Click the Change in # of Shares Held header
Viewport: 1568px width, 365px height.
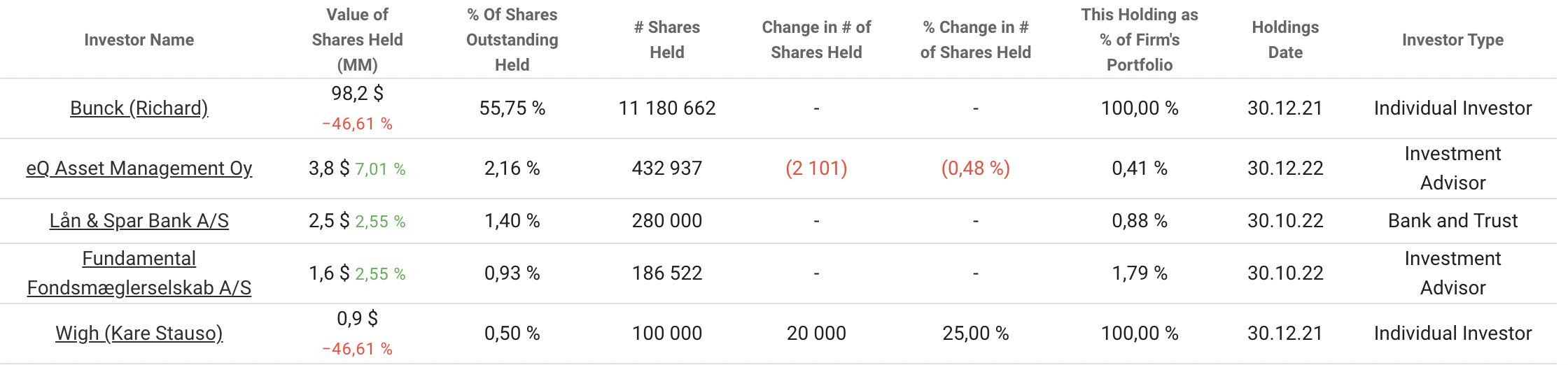click(x=816, y=40)
